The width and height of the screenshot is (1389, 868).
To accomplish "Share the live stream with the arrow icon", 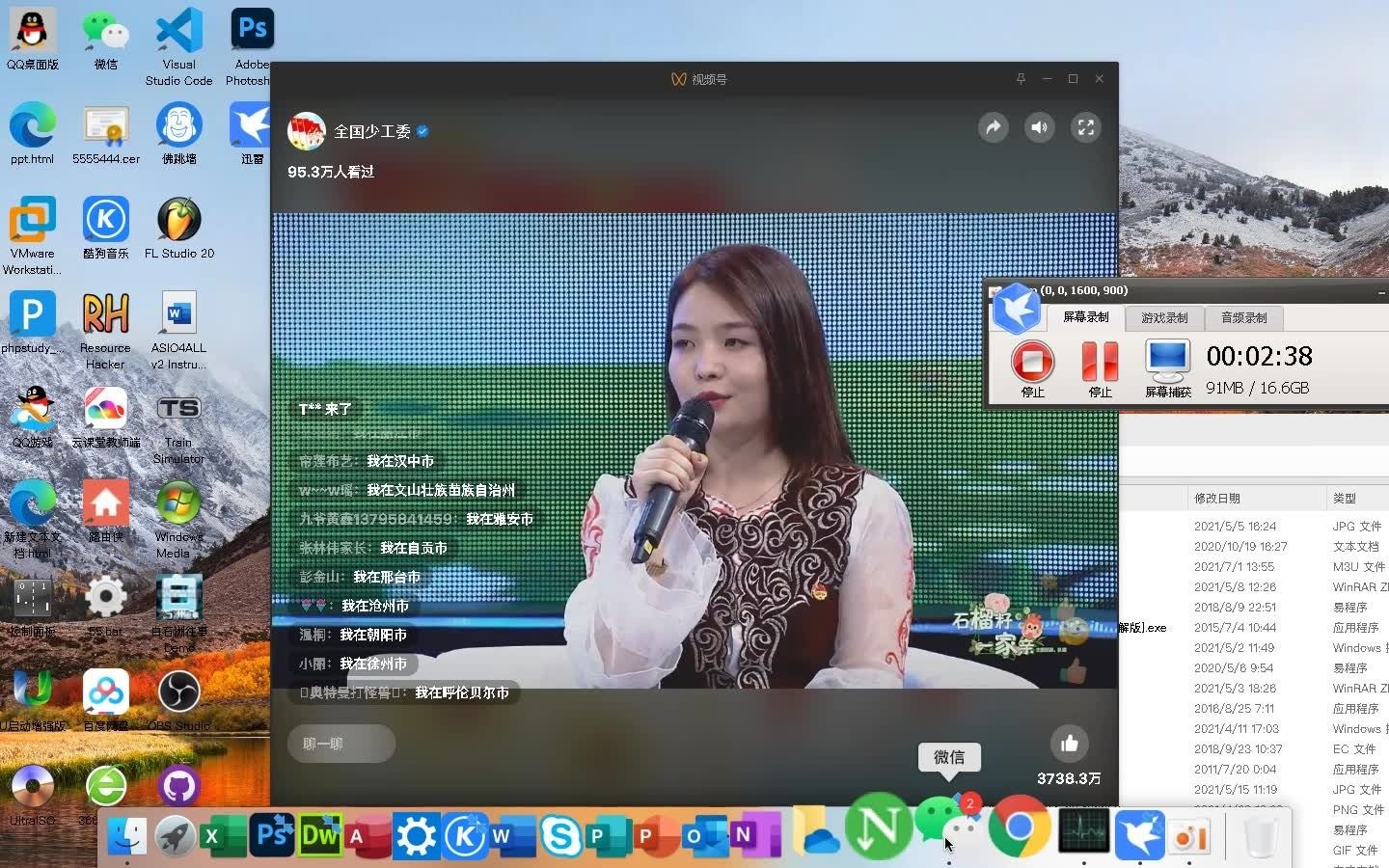I will coord(993,127).
